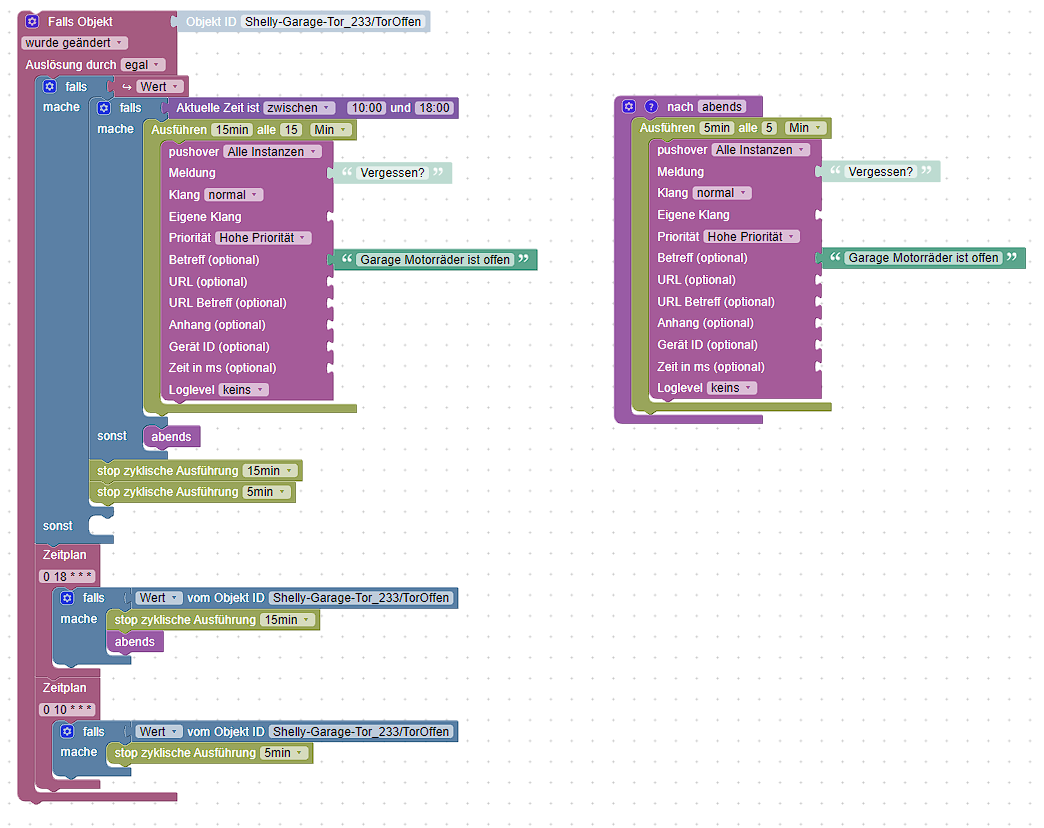Click gear icon on 'falls' Aktuelle Zeit block

104,108
